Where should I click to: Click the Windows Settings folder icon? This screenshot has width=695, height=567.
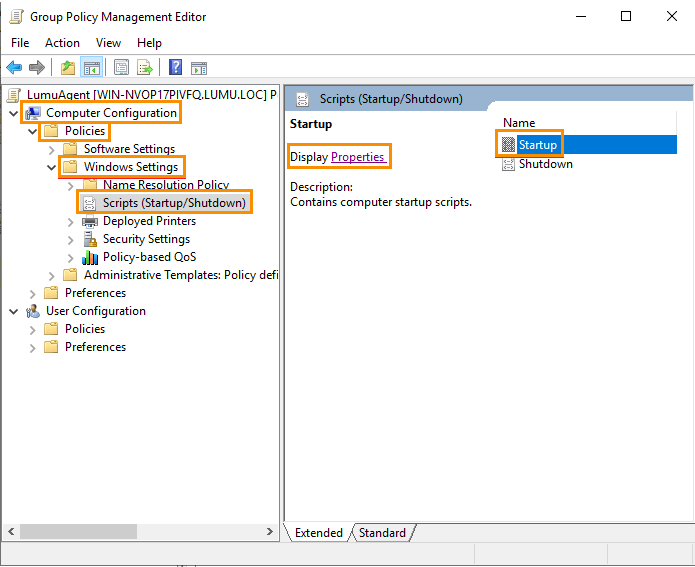tap(70, 167)
